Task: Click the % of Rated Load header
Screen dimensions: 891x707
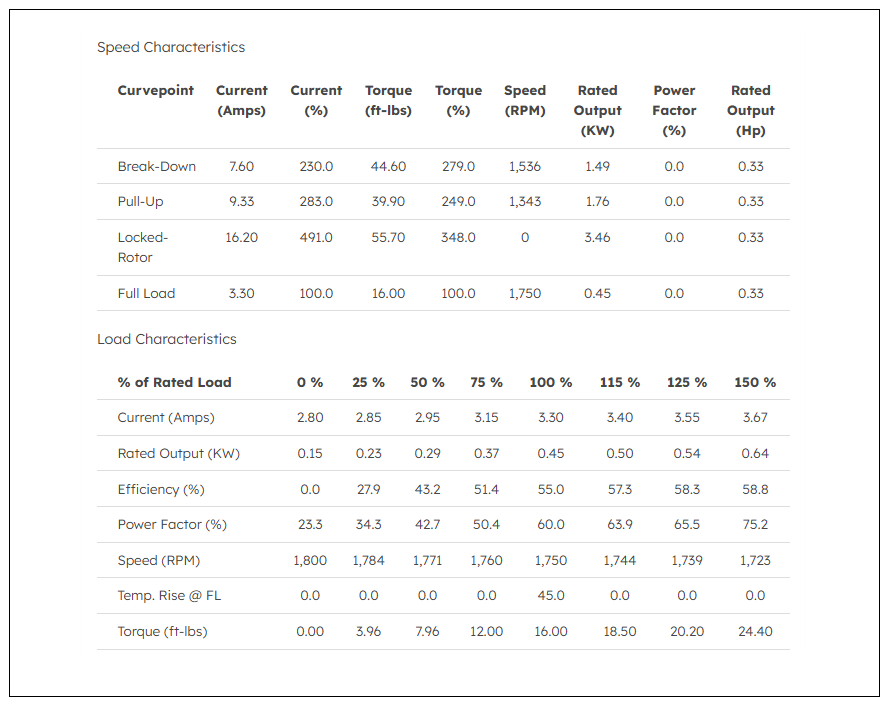Action: (174, 382)
